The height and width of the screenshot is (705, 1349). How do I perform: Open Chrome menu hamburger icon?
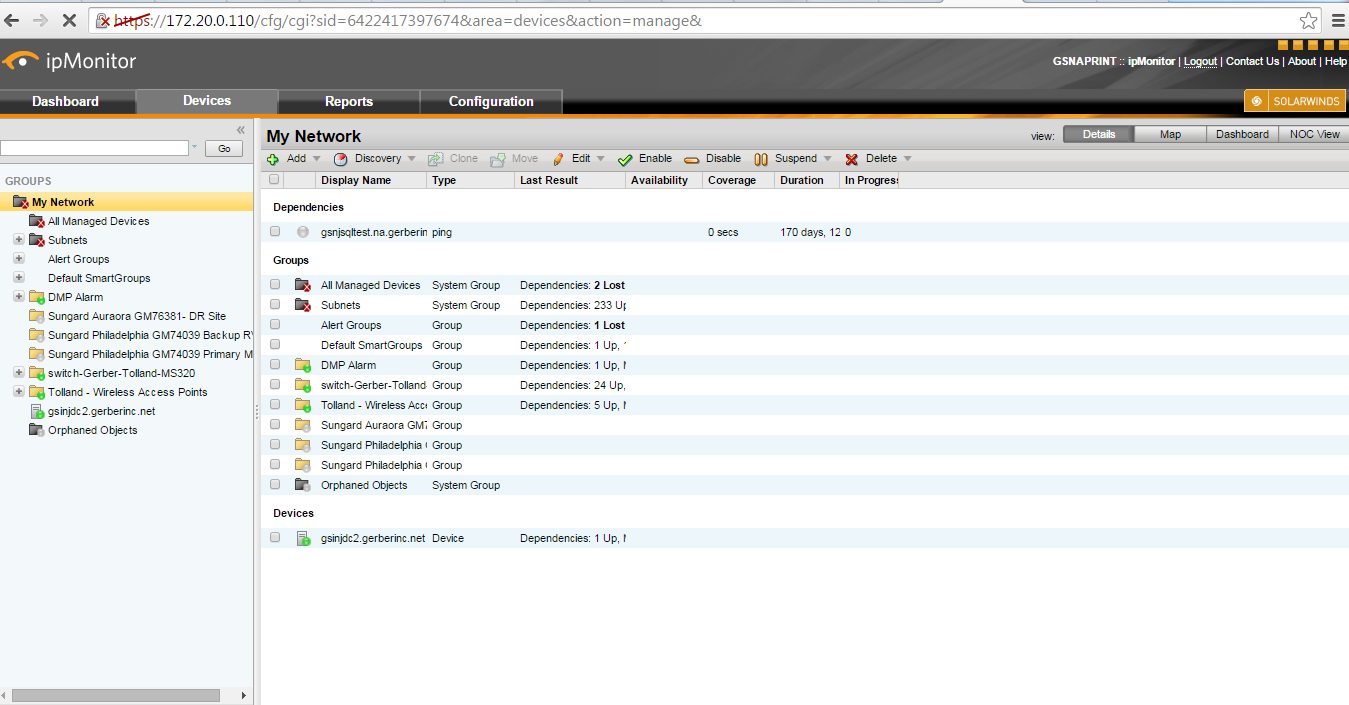coord(1338,20)
